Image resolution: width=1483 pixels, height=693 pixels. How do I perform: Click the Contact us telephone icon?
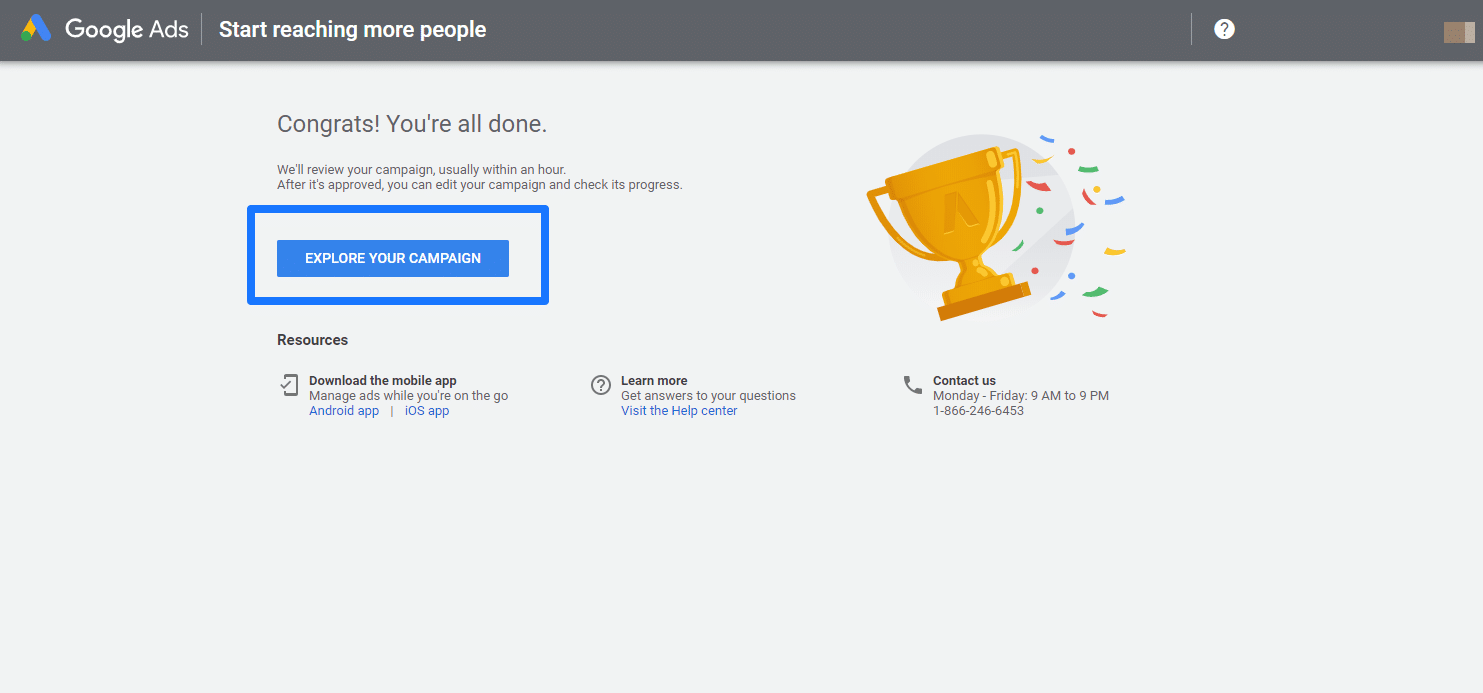(x=912, y=384)
